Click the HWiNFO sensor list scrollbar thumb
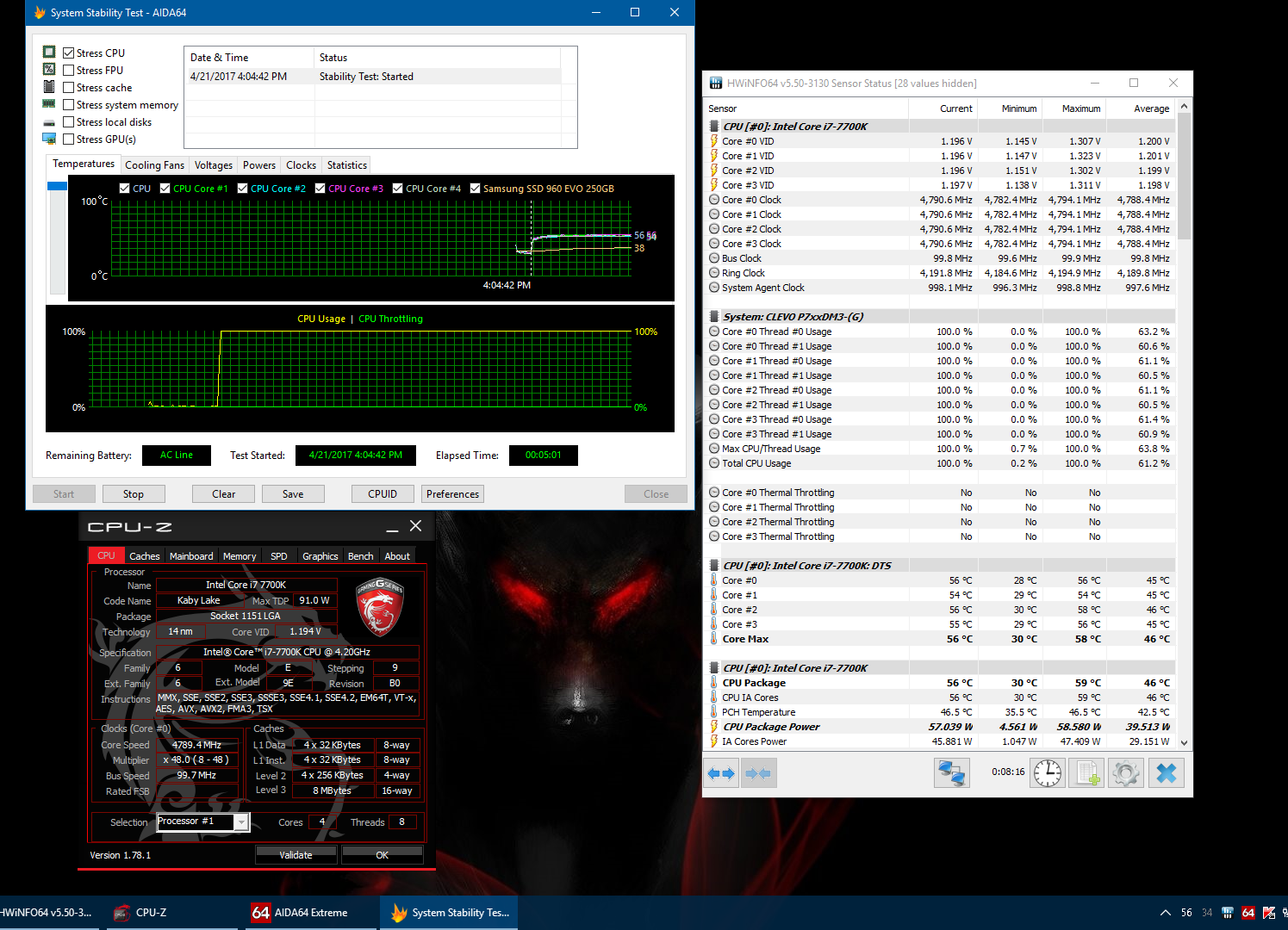1288x930 pixels. (x=1184, y=175)
